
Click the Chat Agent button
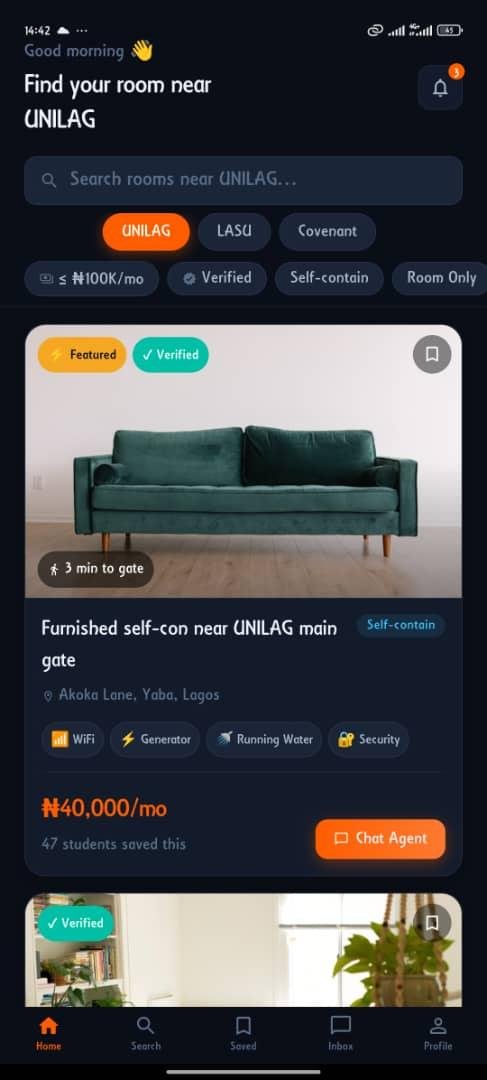click(380, 839)
